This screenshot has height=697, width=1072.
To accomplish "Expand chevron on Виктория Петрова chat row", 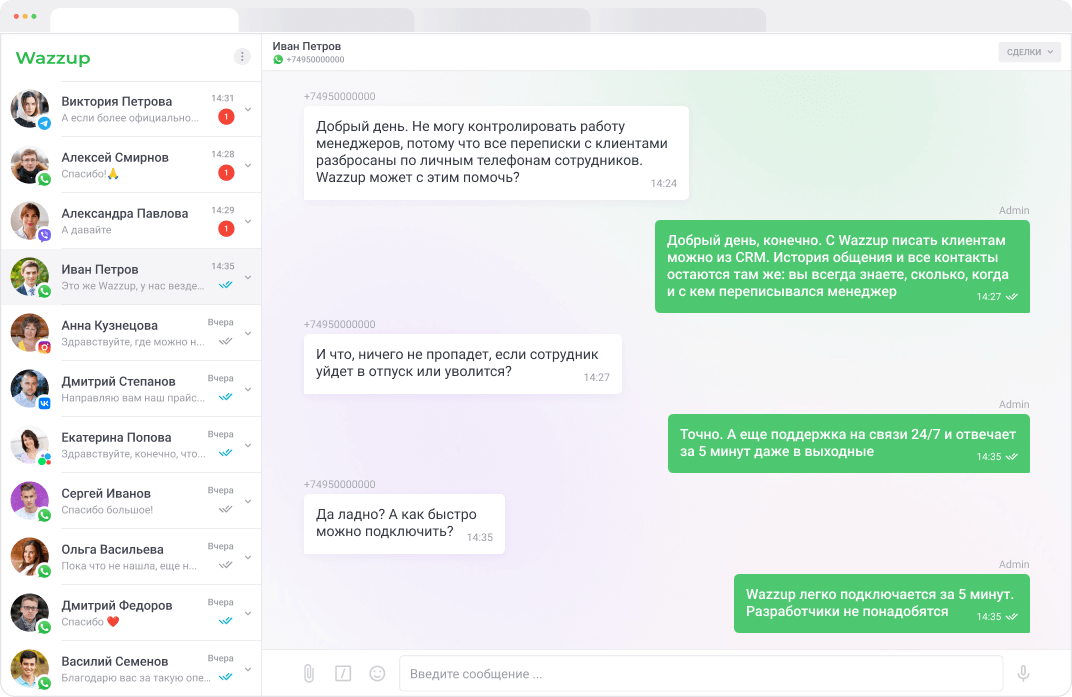I will [x=248, y=109].
